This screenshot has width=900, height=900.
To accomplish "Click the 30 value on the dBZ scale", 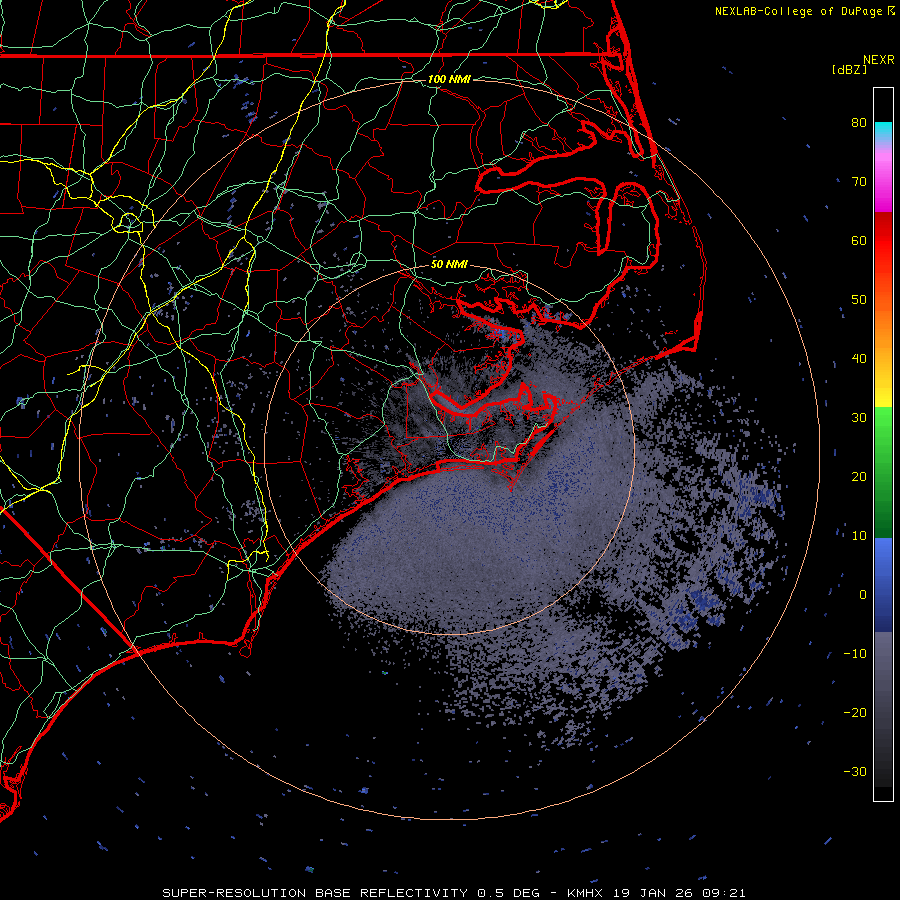I will pos(859,418).
